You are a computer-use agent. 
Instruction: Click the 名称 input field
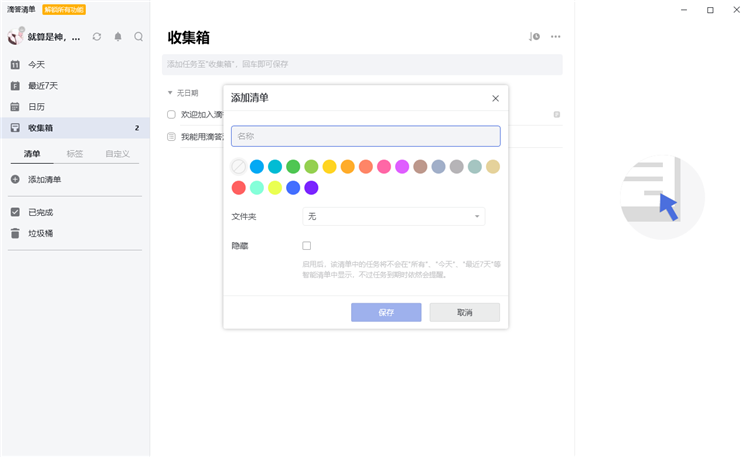point(366,136)
